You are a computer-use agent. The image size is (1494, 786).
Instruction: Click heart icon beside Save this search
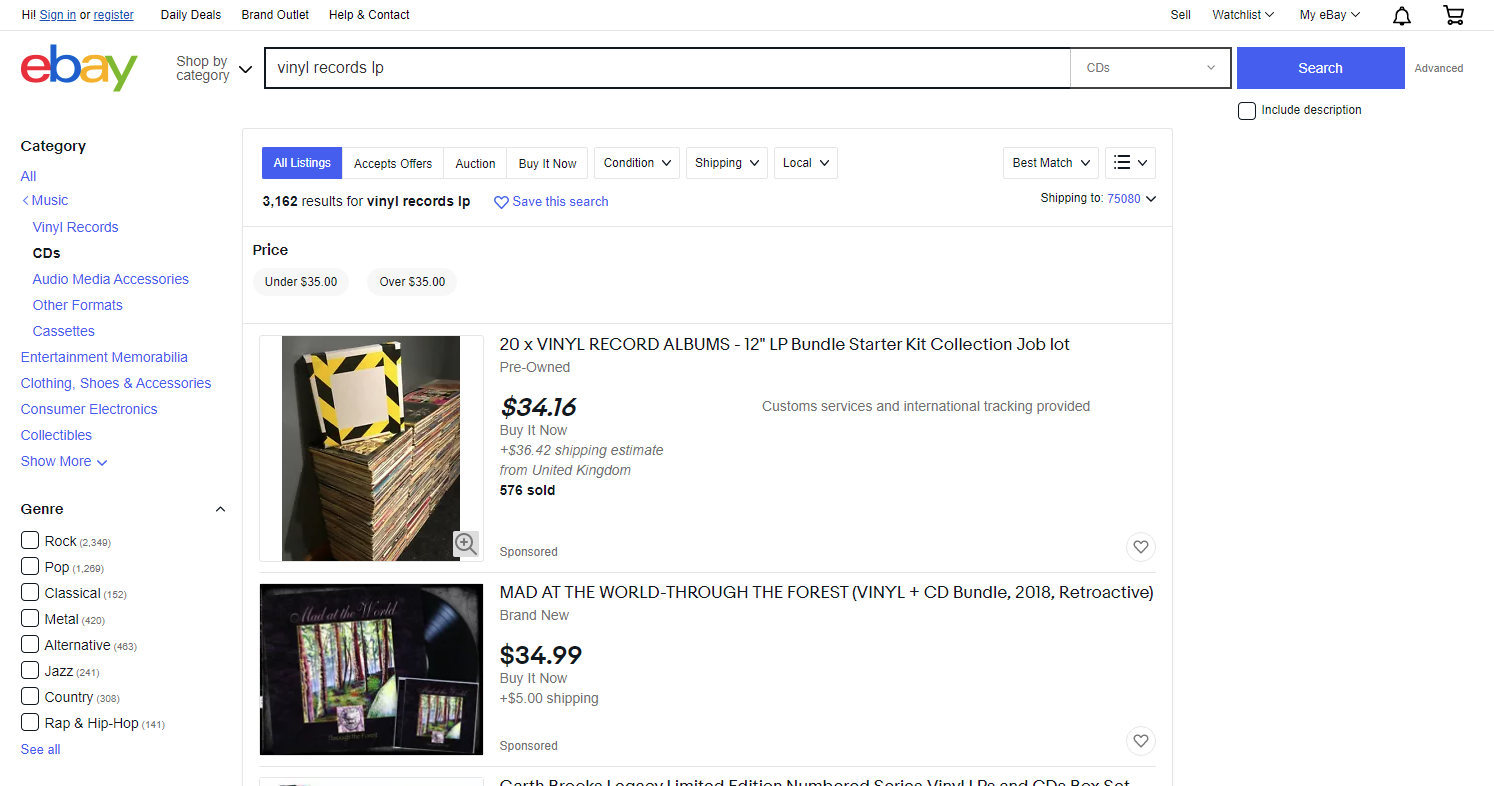tap(501, 202)
